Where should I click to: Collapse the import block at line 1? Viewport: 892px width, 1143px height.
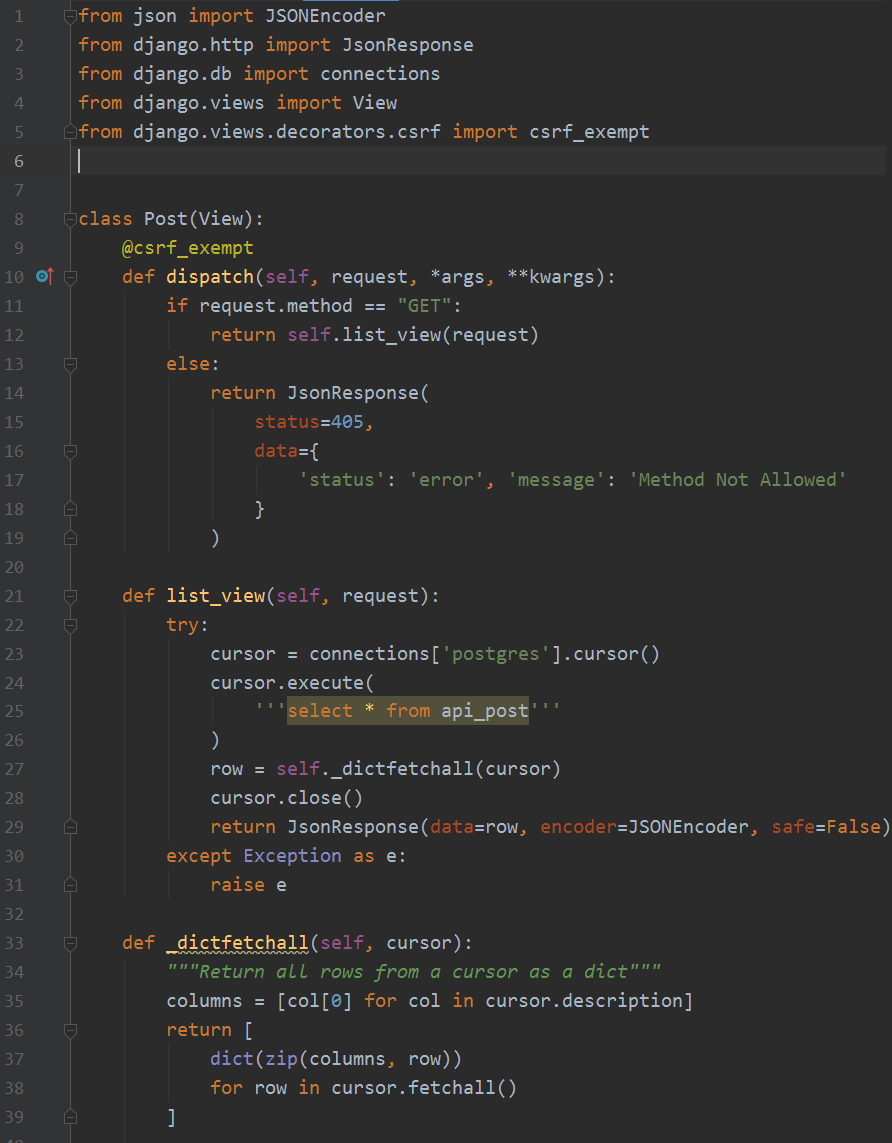point(70,16)
